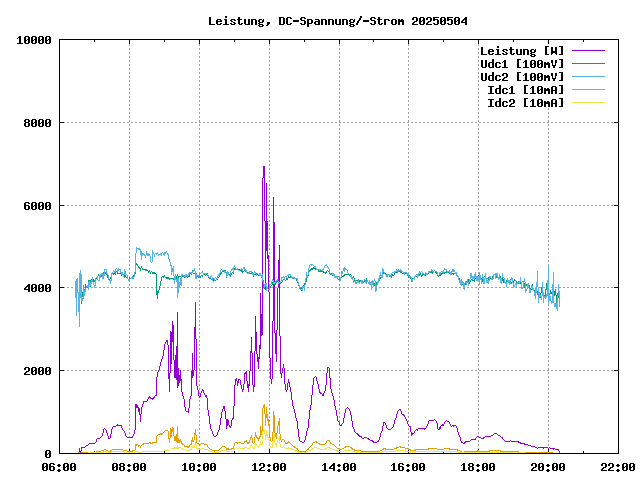Click the highest purple power peak near 12:00
Screen dimensions: 640x480
click(x=264, y=167)
